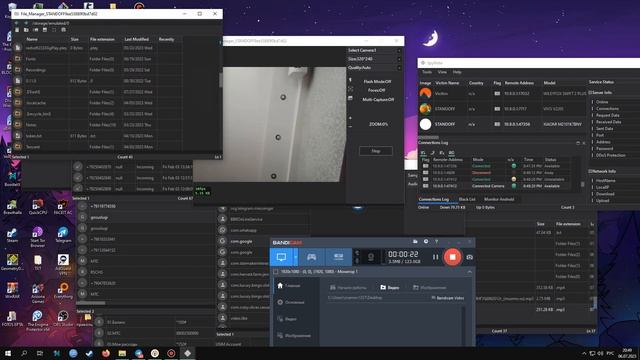Select Bandicam HDMI device recording mode icon
Image resolution: width=640 pixels, height=360 pixels.
(x=338, y=257)
